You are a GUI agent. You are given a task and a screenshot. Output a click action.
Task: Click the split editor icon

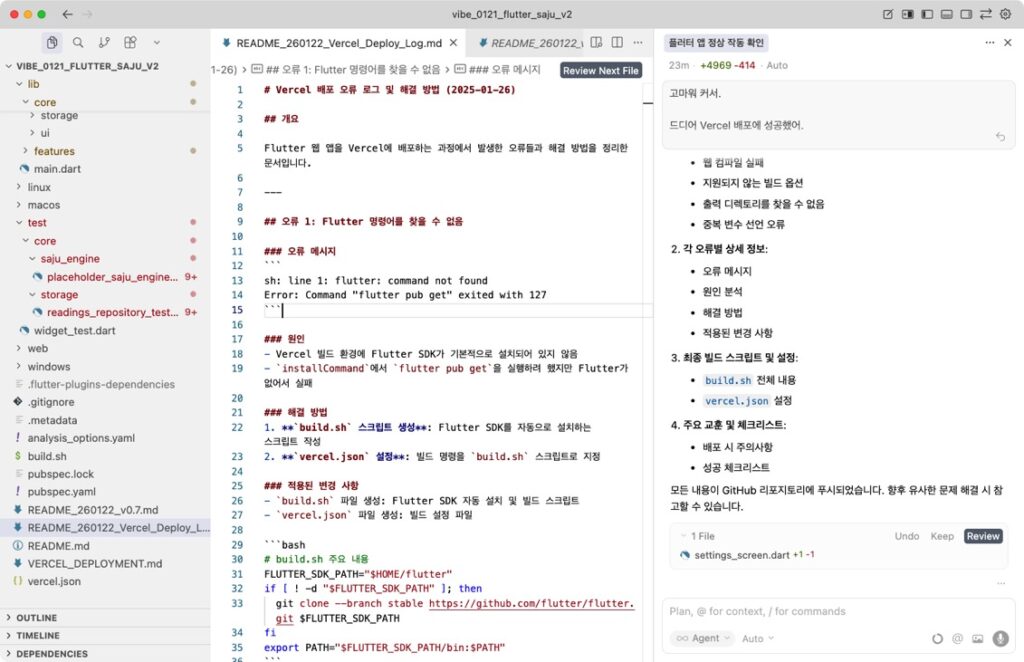[617, 43]
